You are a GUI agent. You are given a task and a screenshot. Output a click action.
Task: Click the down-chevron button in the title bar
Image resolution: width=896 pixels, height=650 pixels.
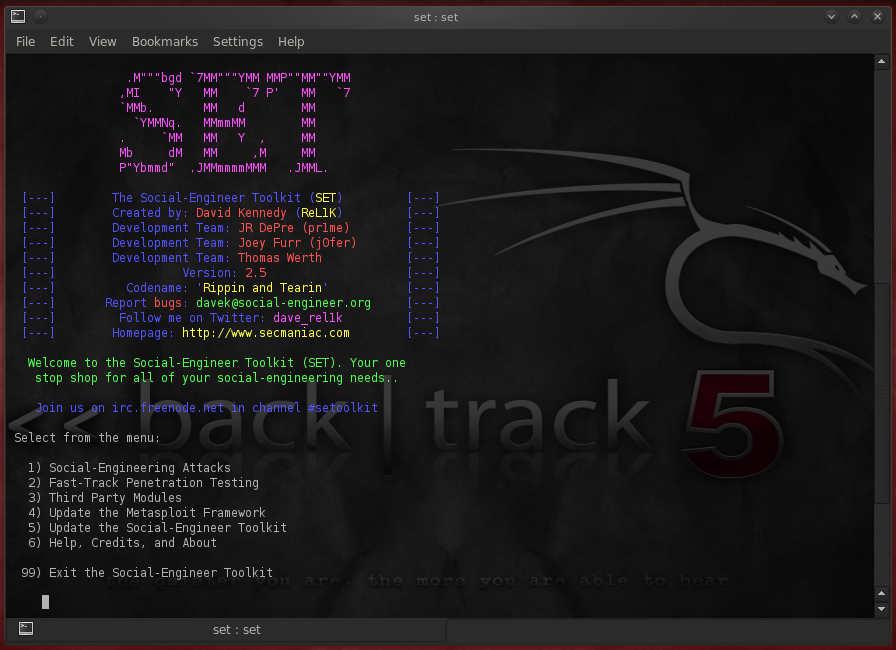831,16
